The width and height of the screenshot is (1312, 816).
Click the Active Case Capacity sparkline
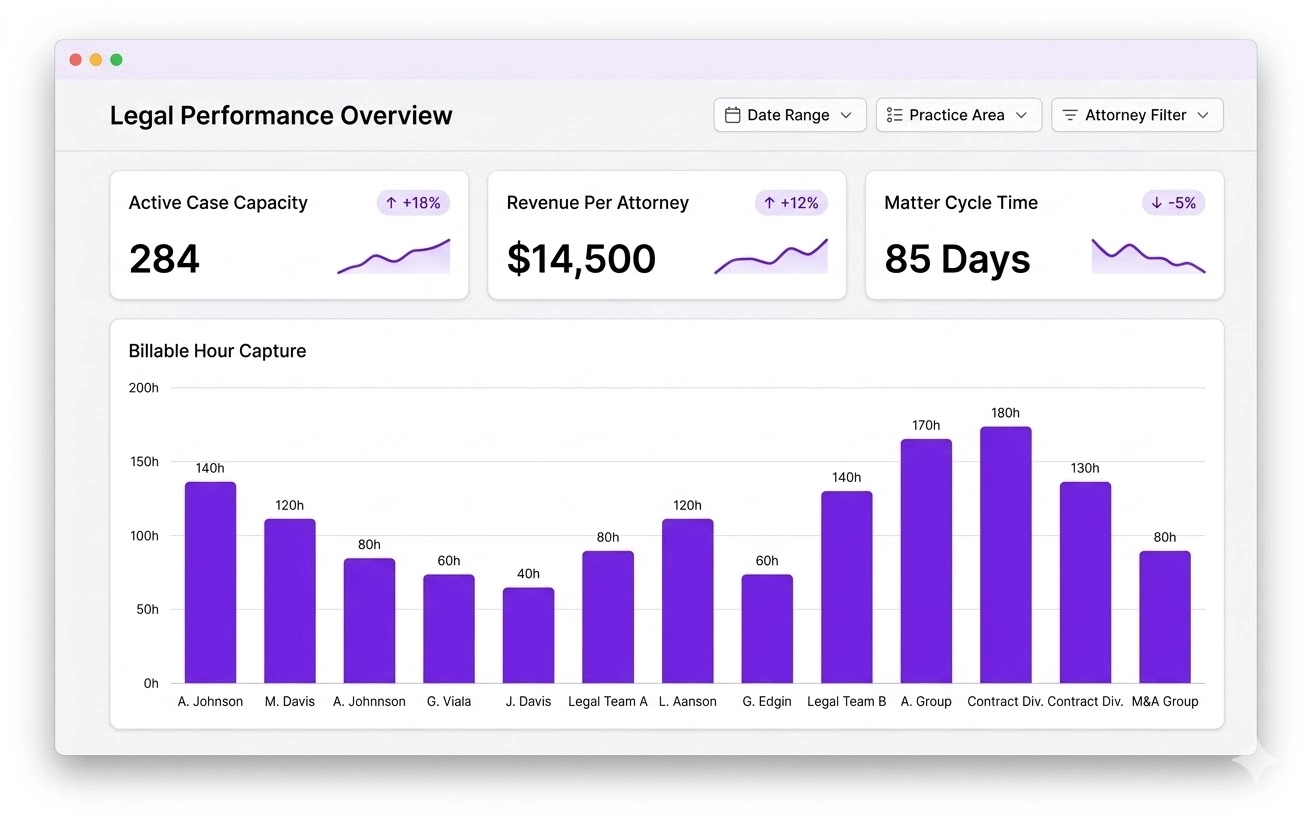[394, 257]
